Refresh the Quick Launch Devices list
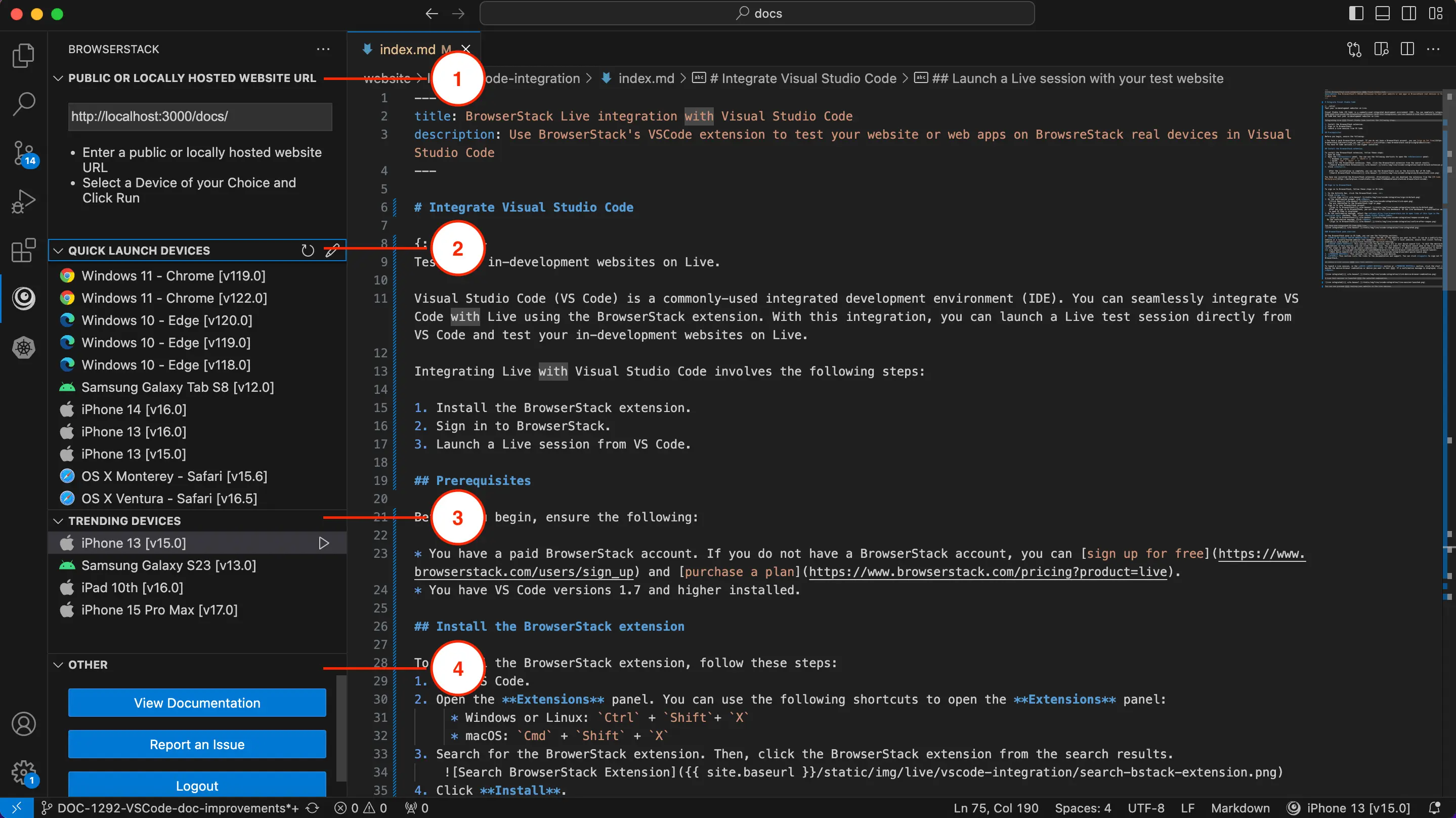Screen dimensions: 1456x818 (308, 251)
